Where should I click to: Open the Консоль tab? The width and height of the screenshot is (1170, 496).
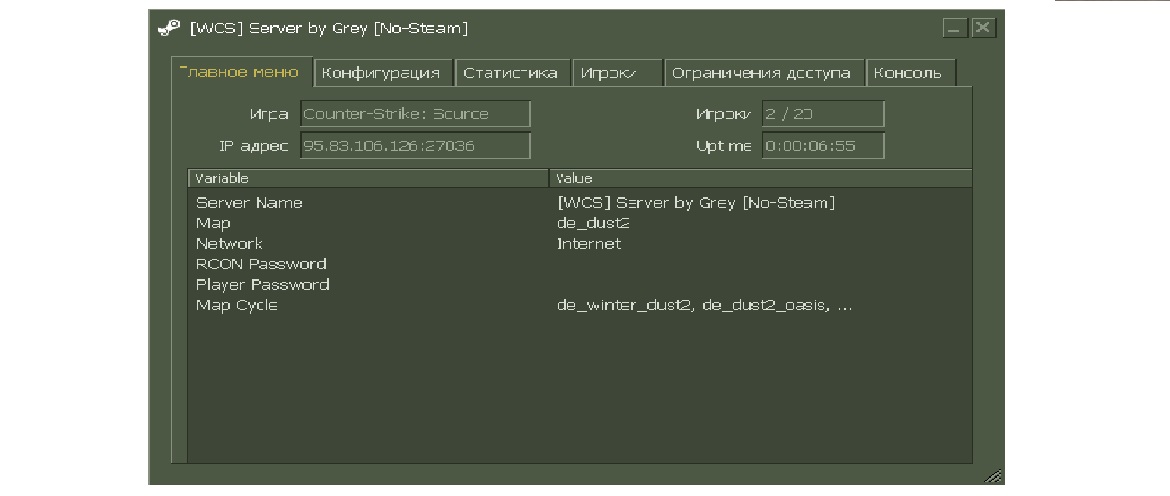[910, 73]
